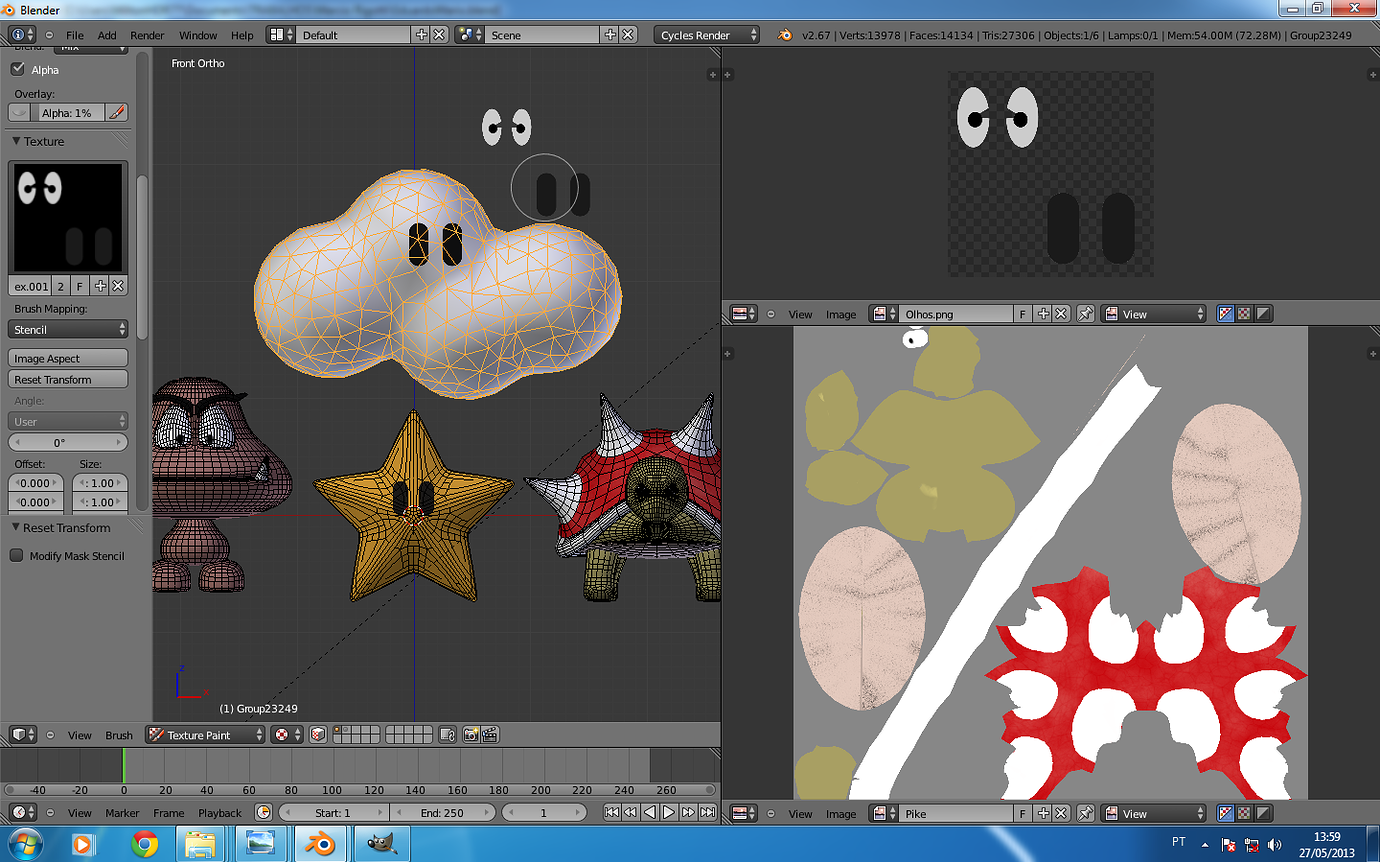Pin the Olhos.png image with pushpin
The image size is (1380, 862).
pyautogui.click(x=1085, y=314)
